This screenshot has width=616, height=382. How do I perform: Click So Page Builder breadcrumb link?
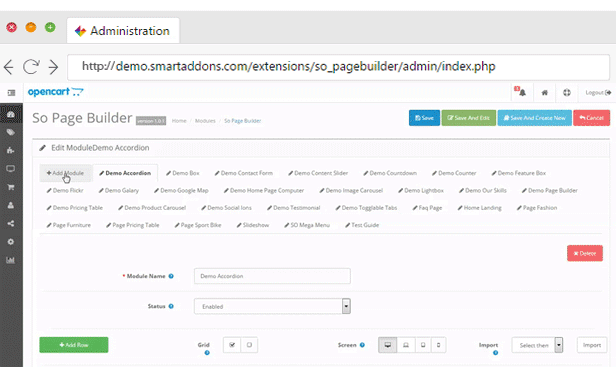242,121
